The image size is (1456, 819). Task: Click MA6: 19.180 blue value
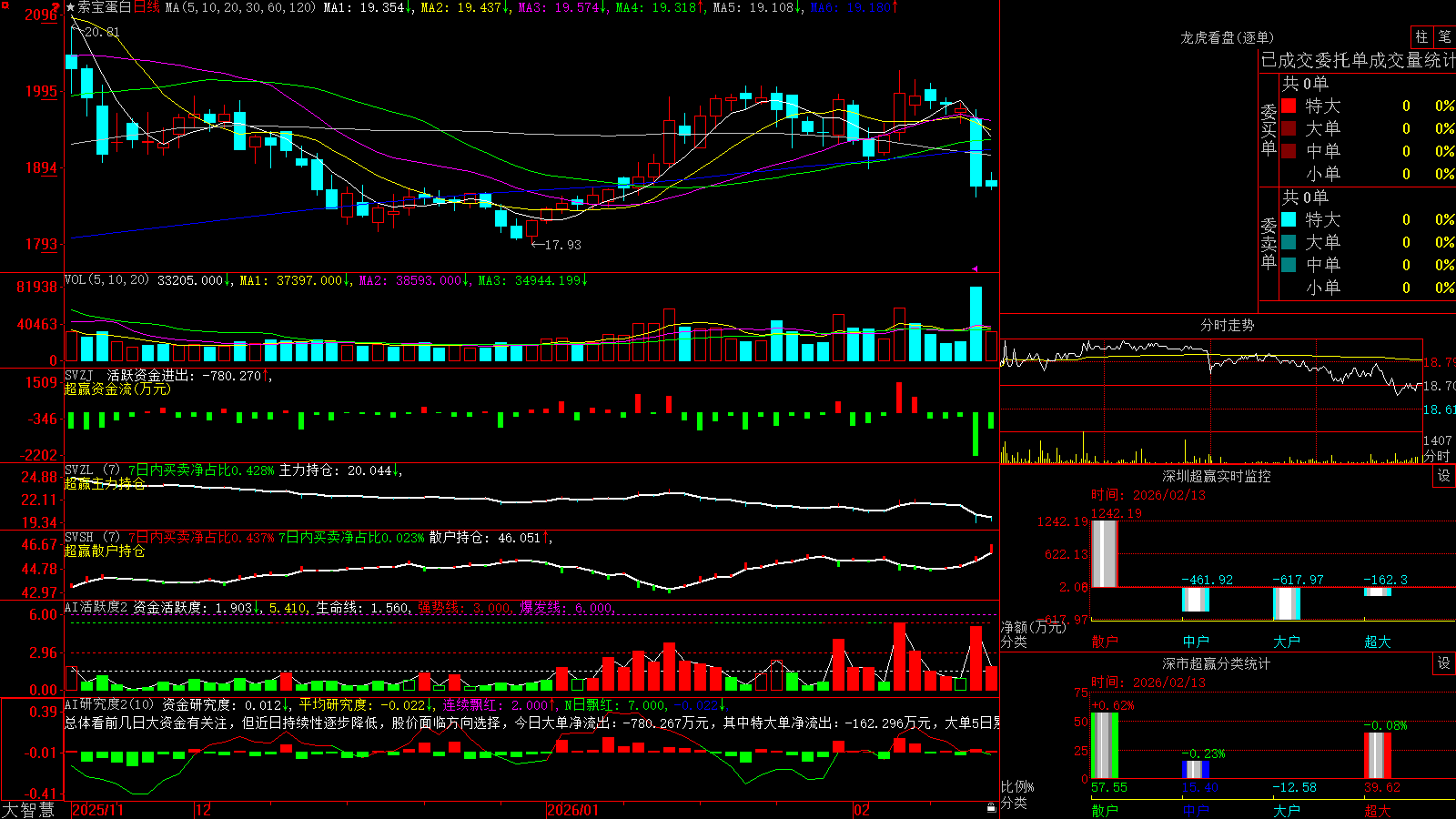pos(855,7)
